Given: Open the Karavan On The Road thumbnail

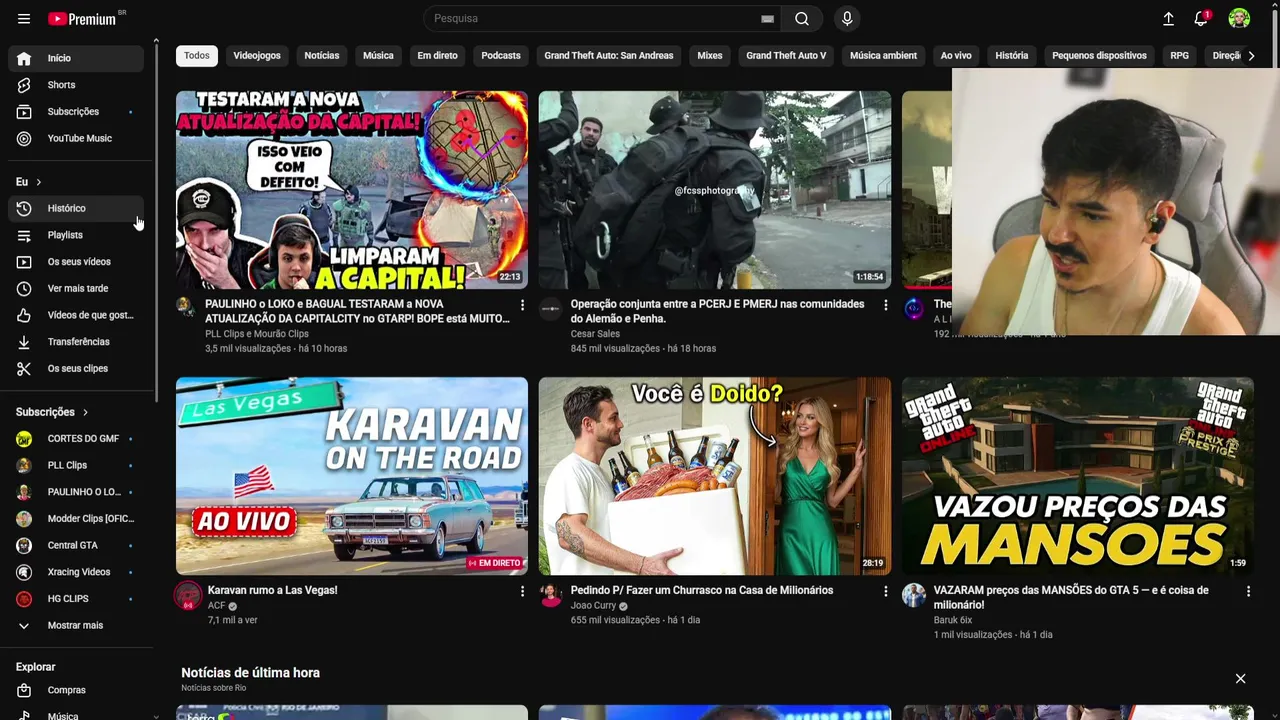Looking at the screenshot, I should click(352, 476).
